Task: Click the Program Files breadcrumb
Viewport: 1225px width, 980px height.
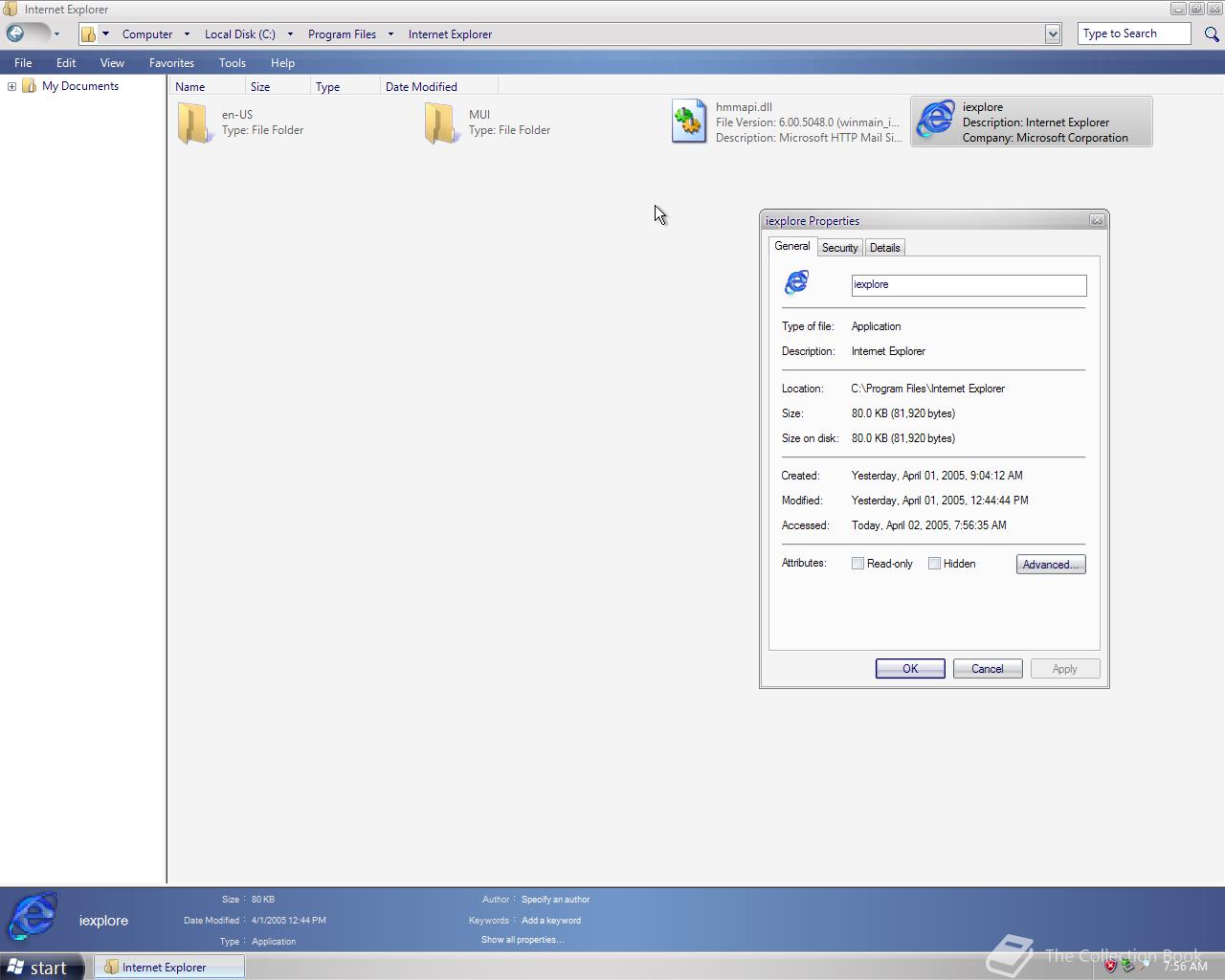Action: 342,34
